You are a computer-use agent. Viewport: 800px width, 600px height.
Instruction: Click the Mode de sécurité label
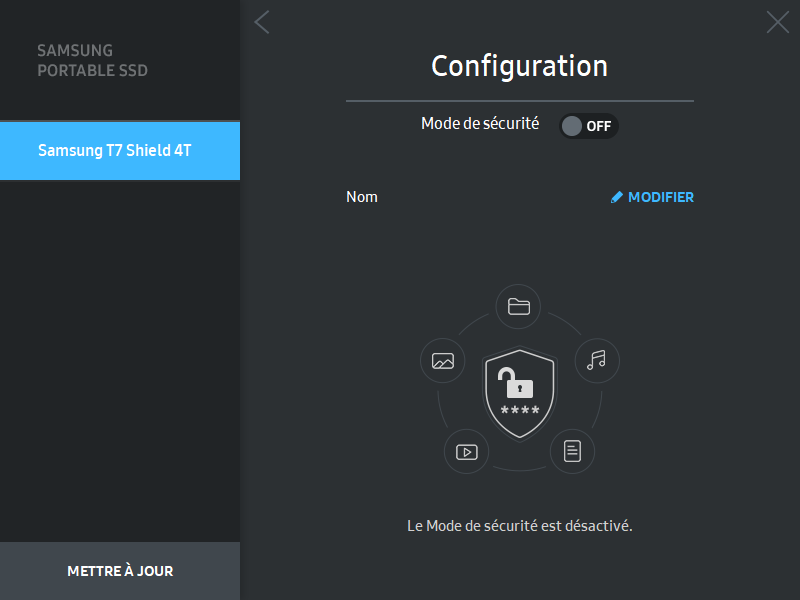(480, 123)
